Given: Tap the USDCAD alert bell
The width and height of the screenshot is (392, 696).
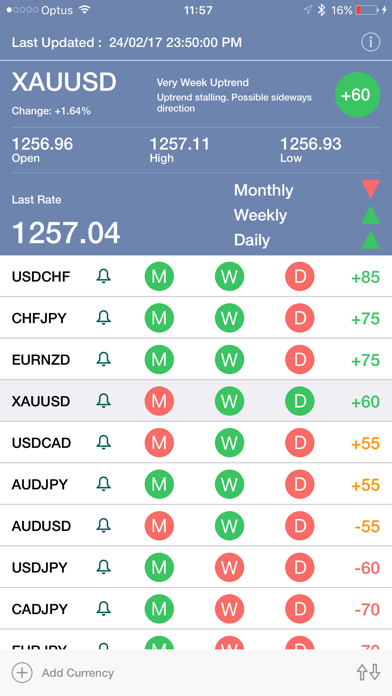Looking at the screenshot, I should pyautogui.click(x=103, y=443).
